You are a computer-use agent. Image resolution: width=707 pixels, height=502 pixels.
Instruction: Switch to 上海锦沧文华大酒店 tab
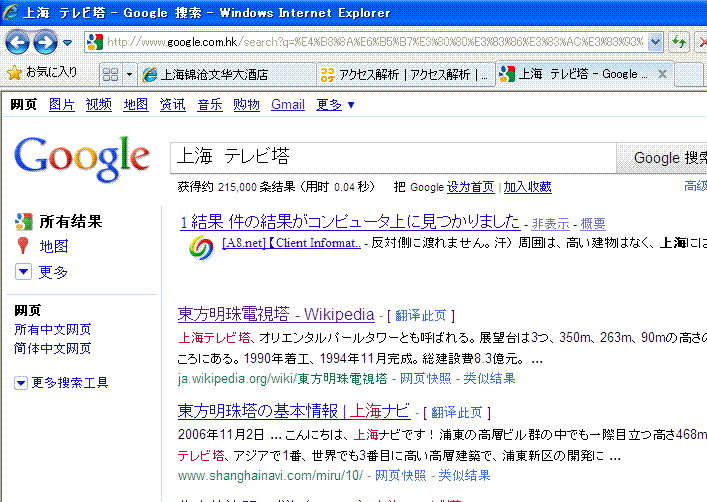click(x=226, y=74)
